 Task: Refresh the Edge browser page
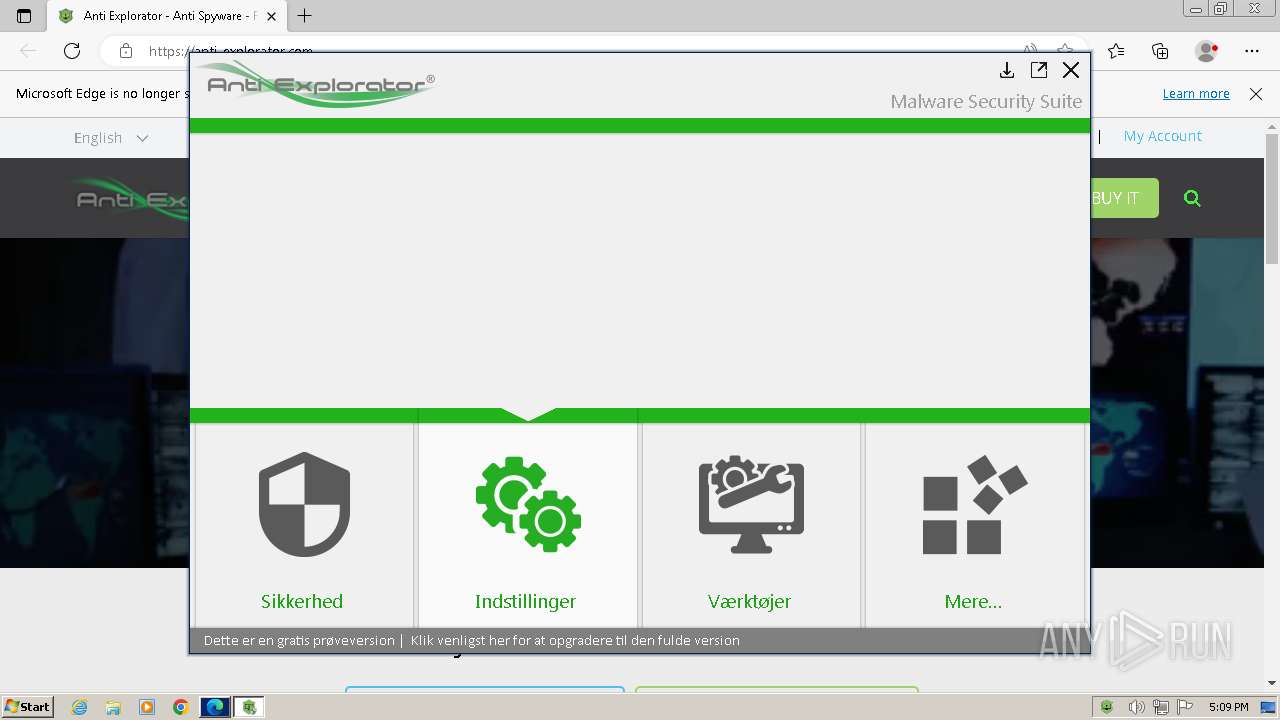tap(72, 51)
